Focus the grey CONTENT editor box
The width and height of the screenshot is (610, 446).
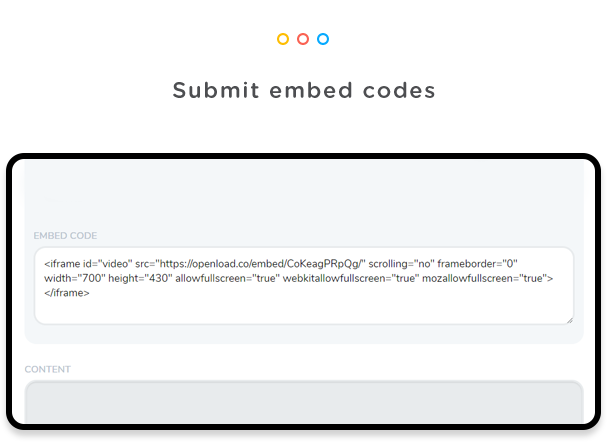tap(304, 402)
